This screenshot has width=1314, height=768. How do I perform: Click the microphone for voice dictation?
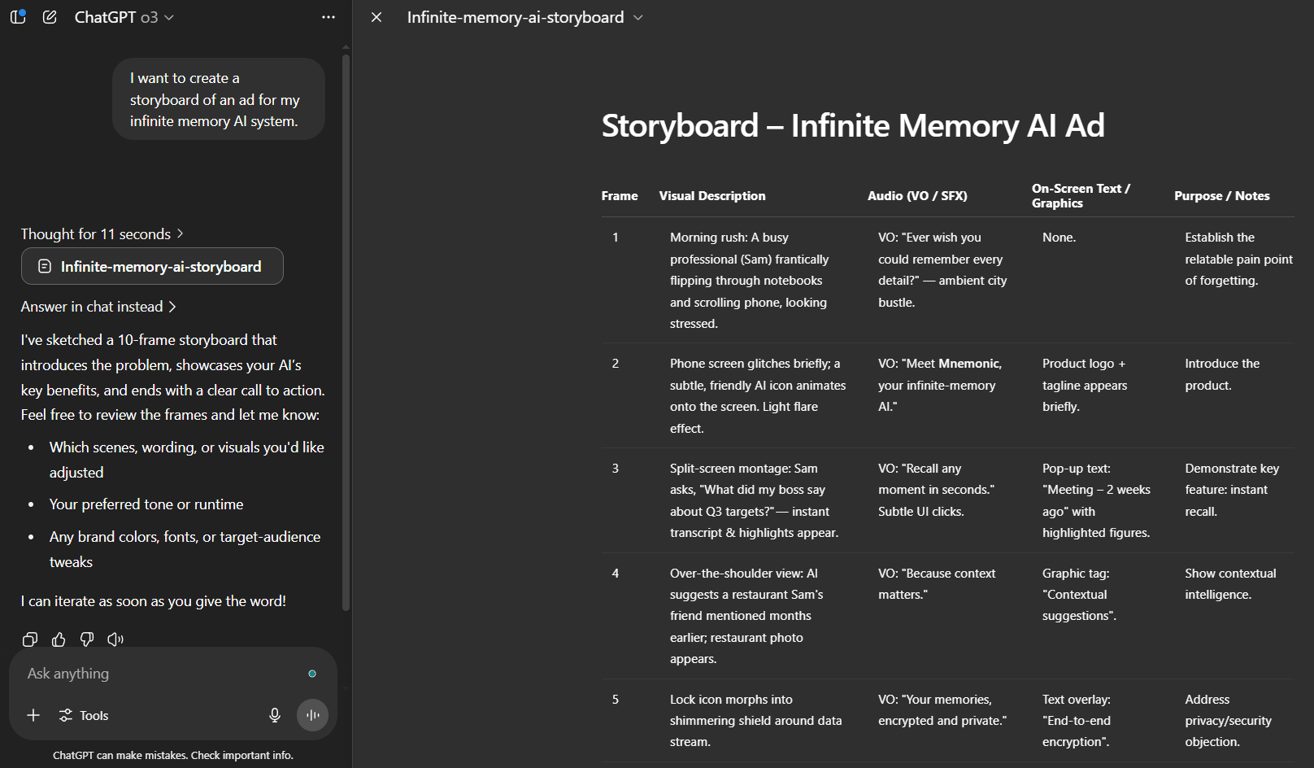(x=274, y=715)
